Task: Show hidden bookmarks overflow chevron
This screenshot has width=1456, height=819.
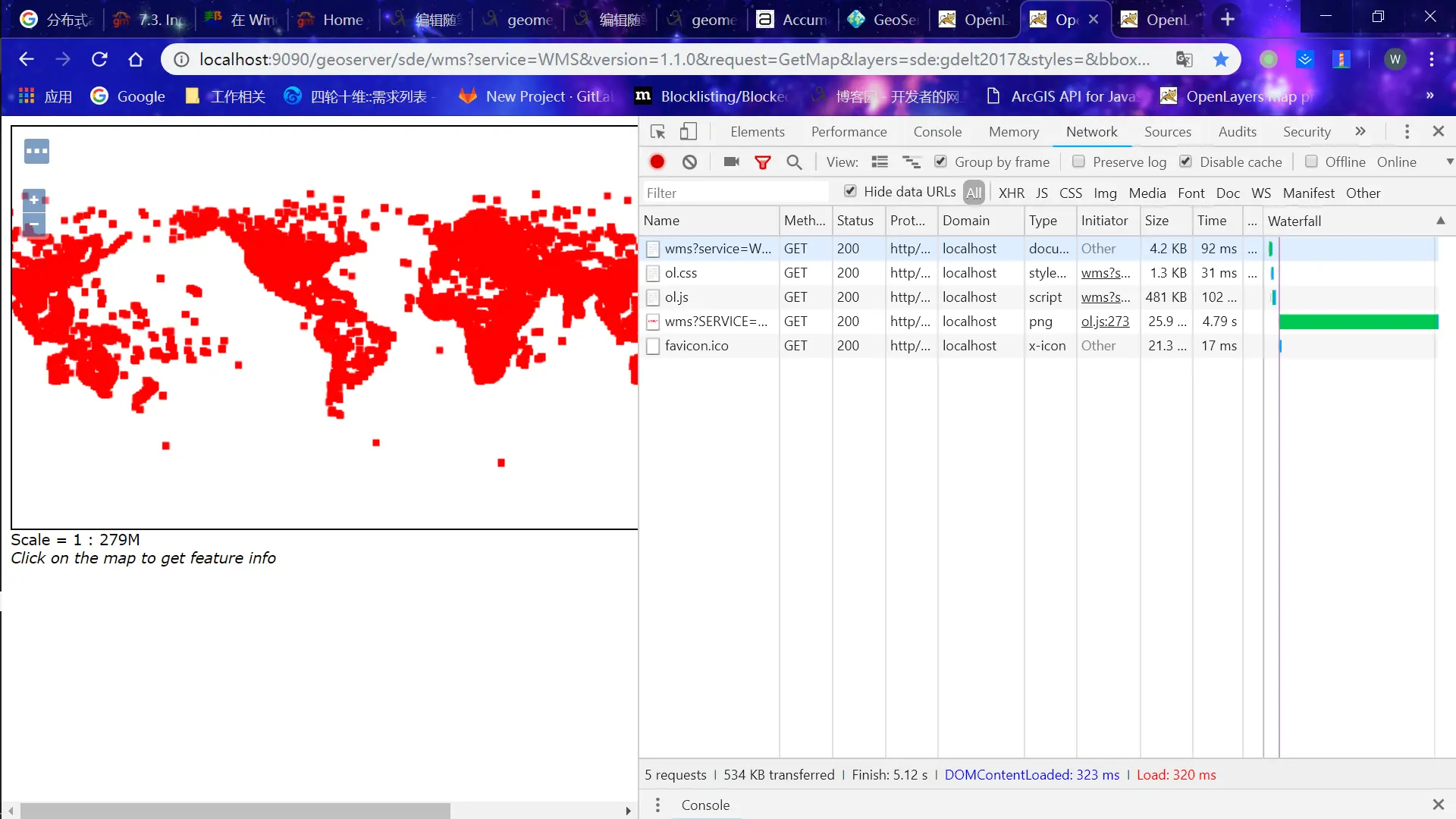Action: click(1429, 96)
